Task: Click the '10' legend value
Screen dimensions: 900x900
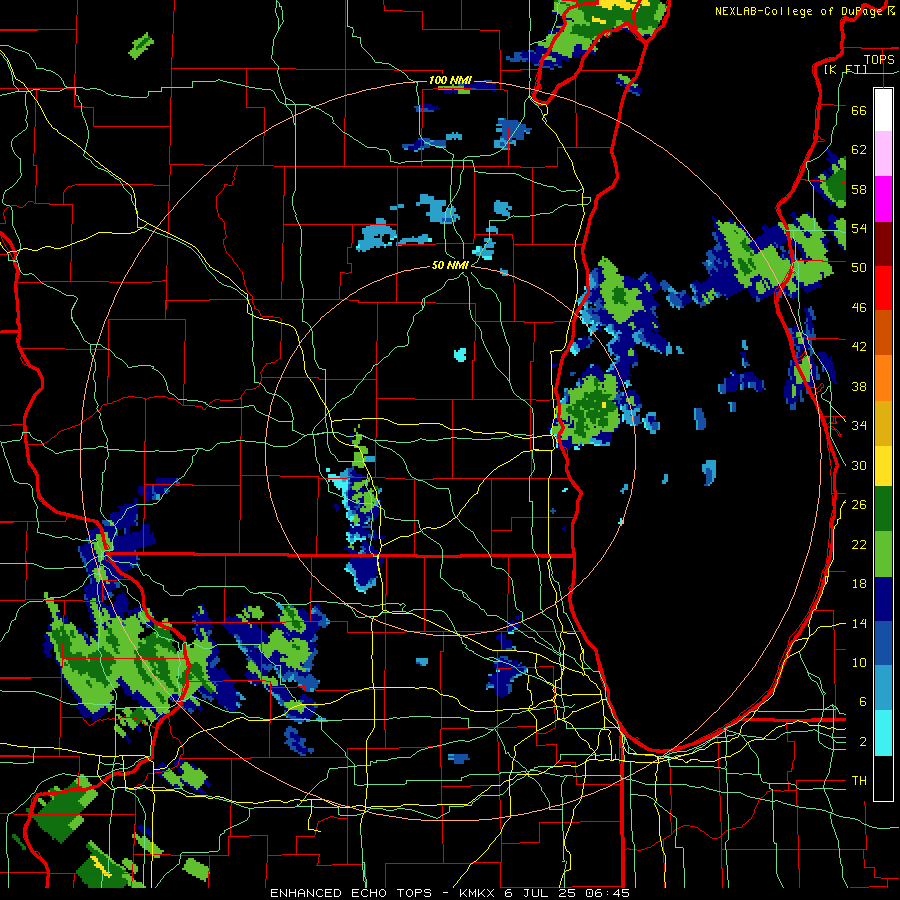Action: [859, 662]
